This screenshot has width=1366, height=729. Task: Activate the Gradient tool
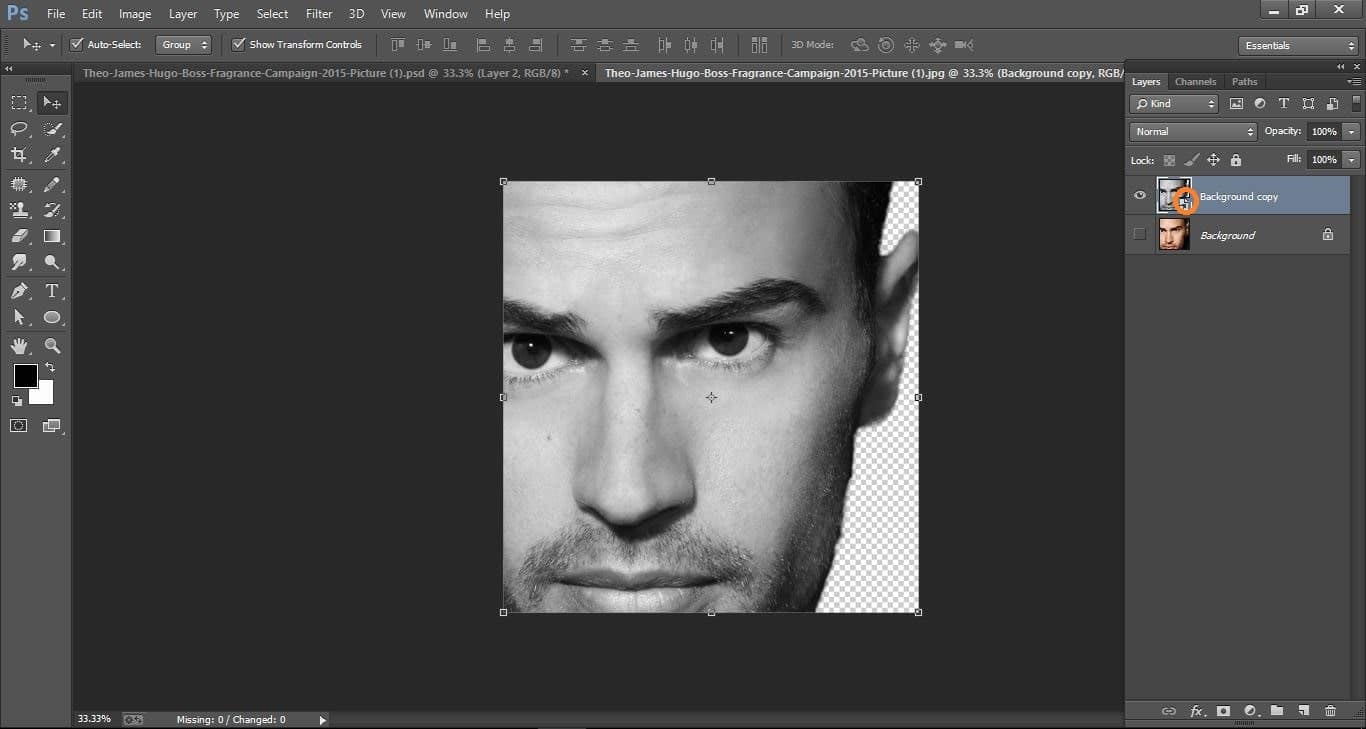point(52,236)
